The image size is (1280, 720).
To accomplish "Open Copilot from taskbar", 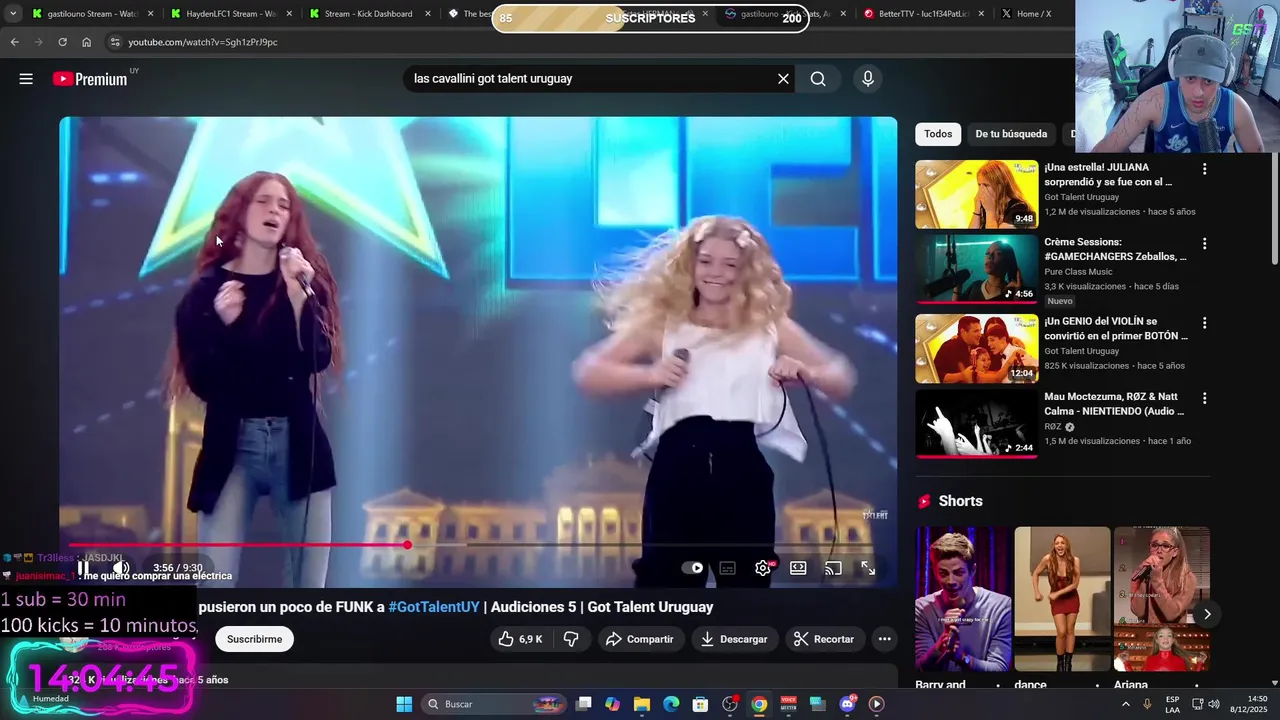I will [612, 704].
